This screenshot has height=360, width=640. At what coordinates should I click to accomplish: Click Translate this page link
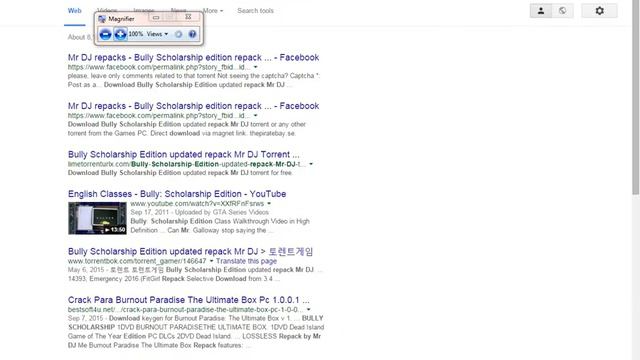[247, 261]
